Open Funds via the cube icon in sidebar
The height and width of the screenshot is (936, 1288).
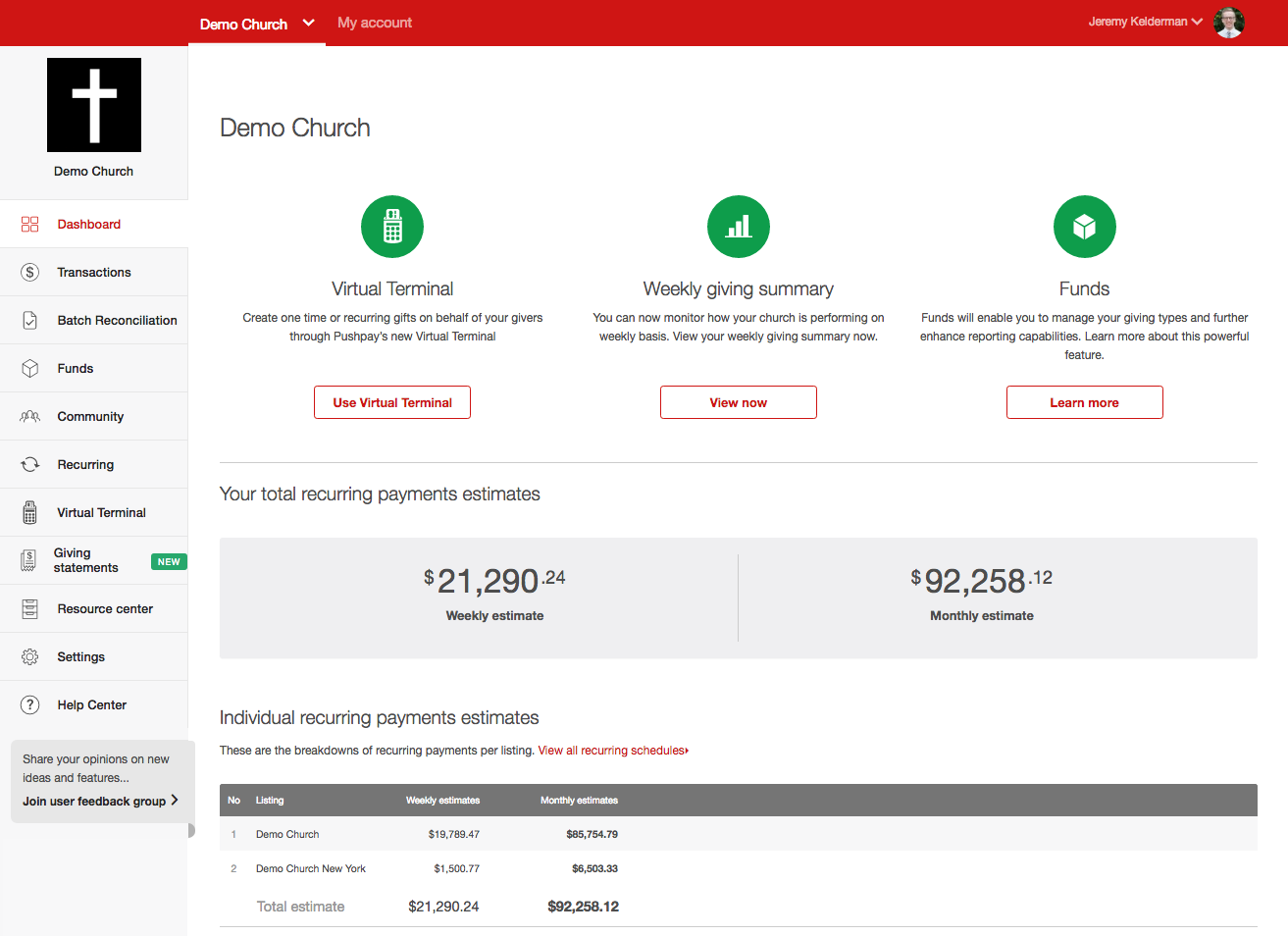(29, 368)
